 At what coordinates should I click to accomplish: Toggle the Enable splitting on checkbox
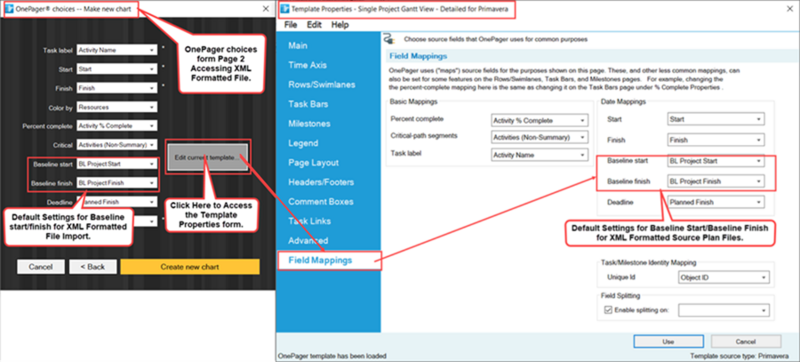click(608, 310)
